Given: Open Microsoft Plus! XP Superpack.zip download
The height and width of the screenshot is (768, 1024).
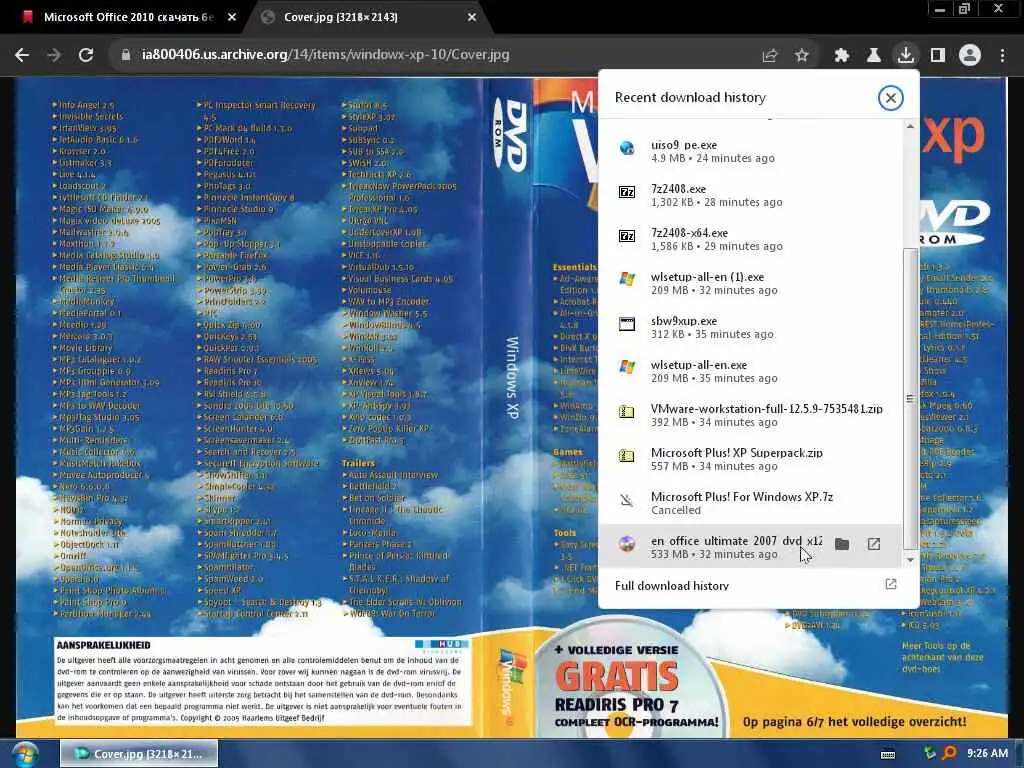Looking at the screenshot, I should [x=749, y=459].
